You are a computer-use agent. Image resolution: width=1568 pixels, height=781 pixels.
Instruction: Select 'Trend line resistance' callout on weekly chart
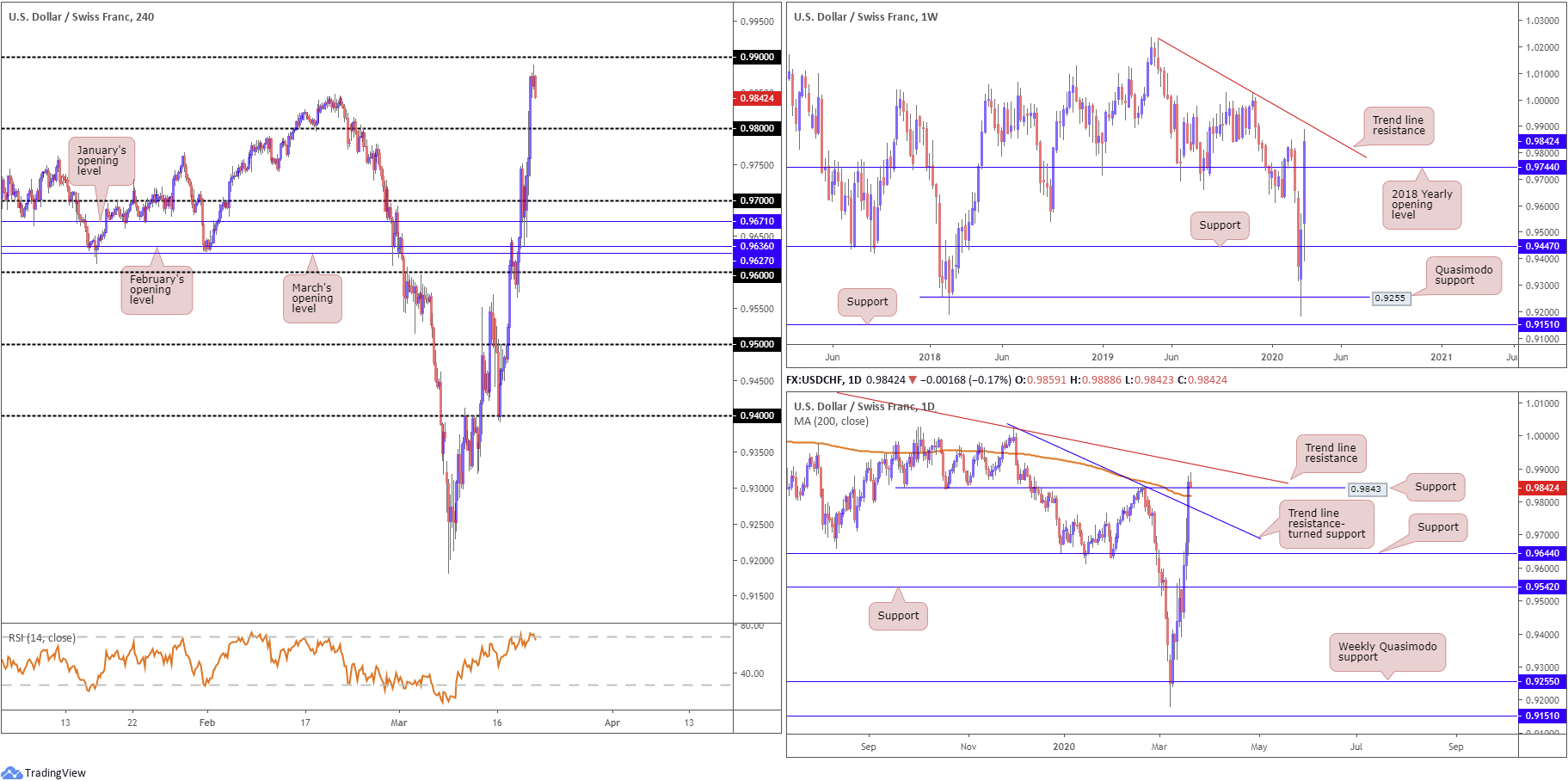pos(1398,126)
